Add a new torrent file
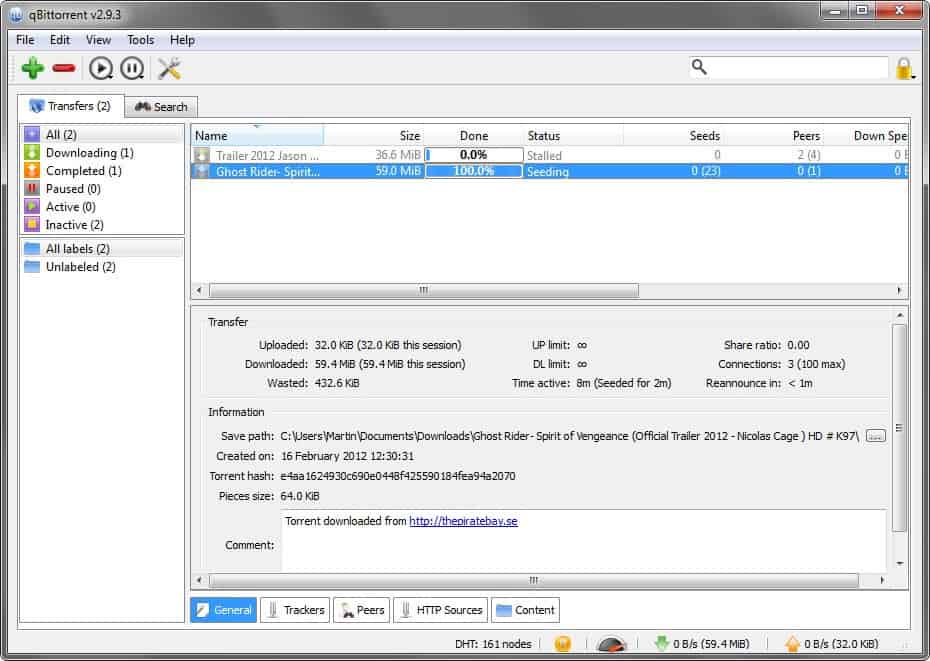The height and width of the screenshot is (661, 930). click(x=33, y=67)
